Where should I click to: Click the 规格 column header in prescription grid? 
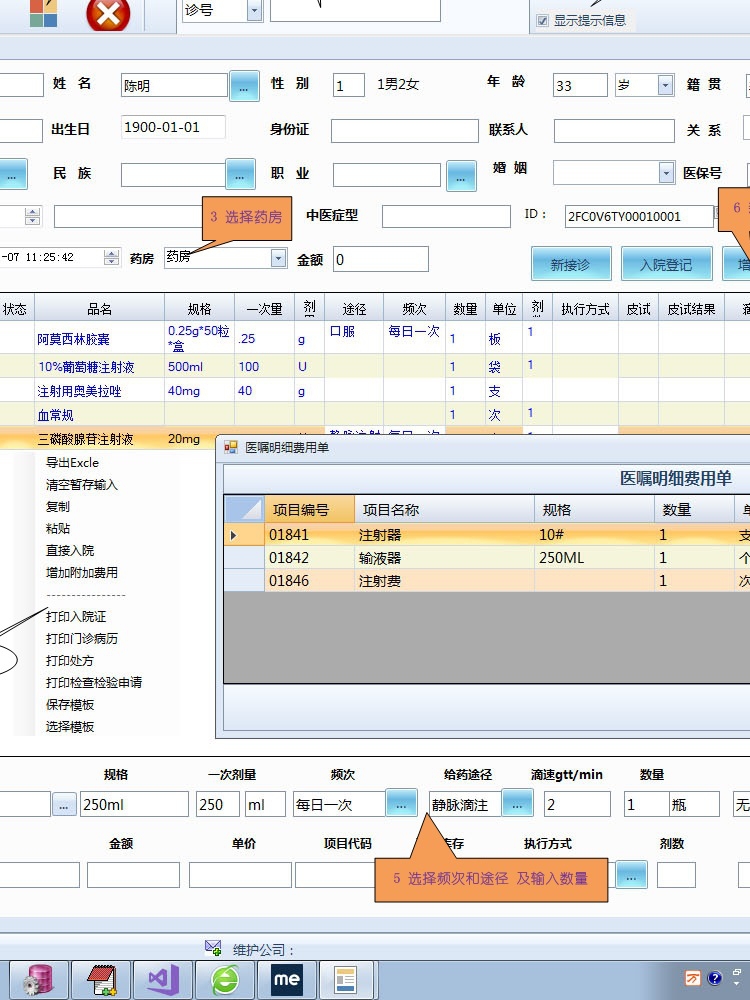click(199, 309)
